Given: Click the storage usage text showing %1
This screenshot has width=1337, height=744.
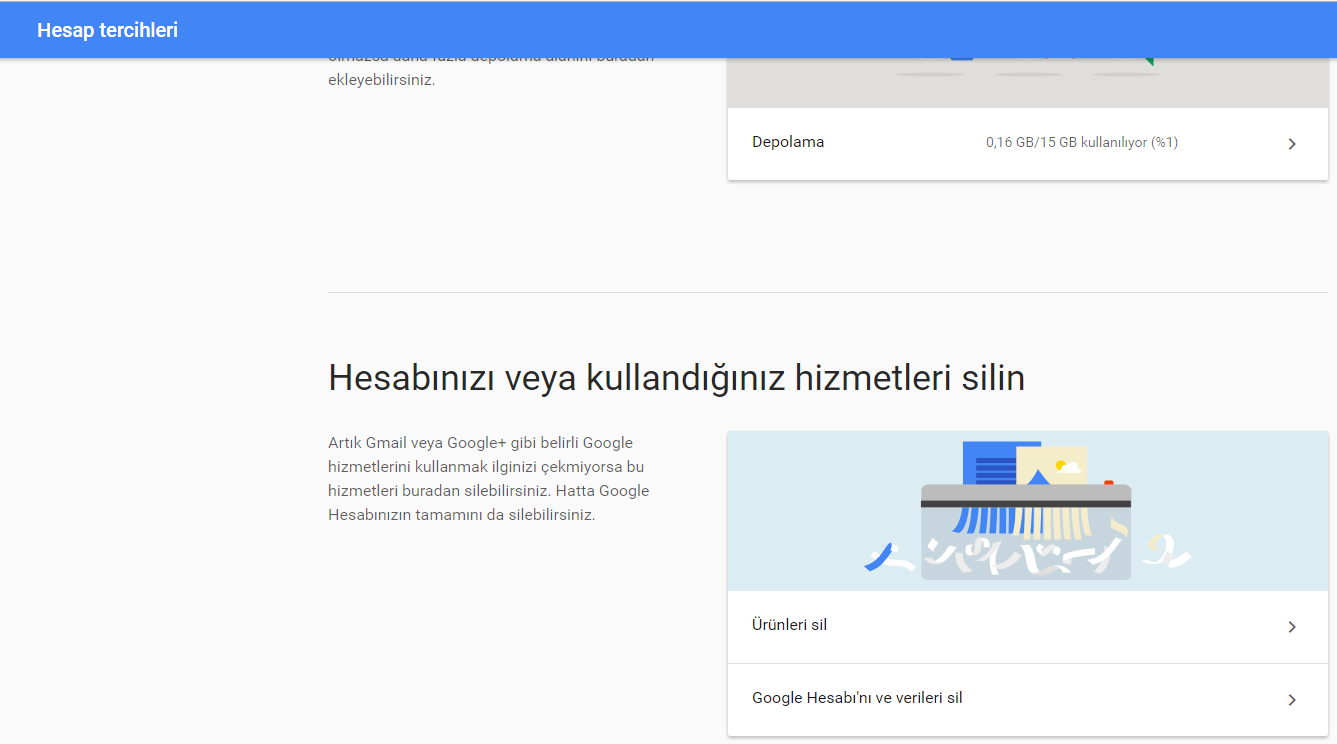Looking at the screenshot, I should 1080,142.
